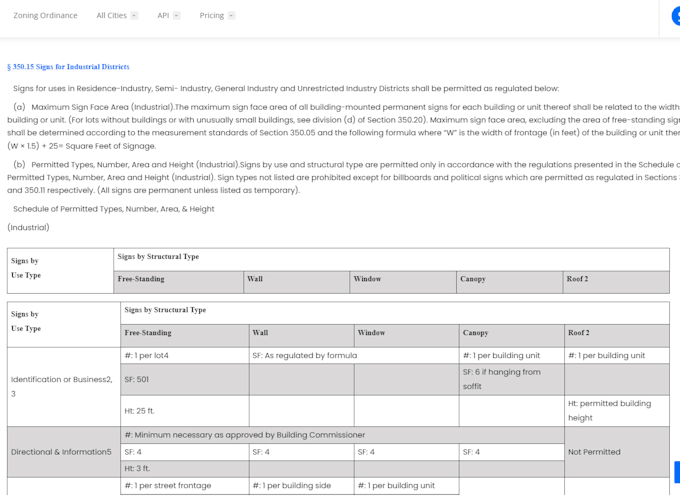Viewport: 680px width, 501px height.
Task: Click the 'SF: As regulated by formula' cell
Action: pos(354,356)
